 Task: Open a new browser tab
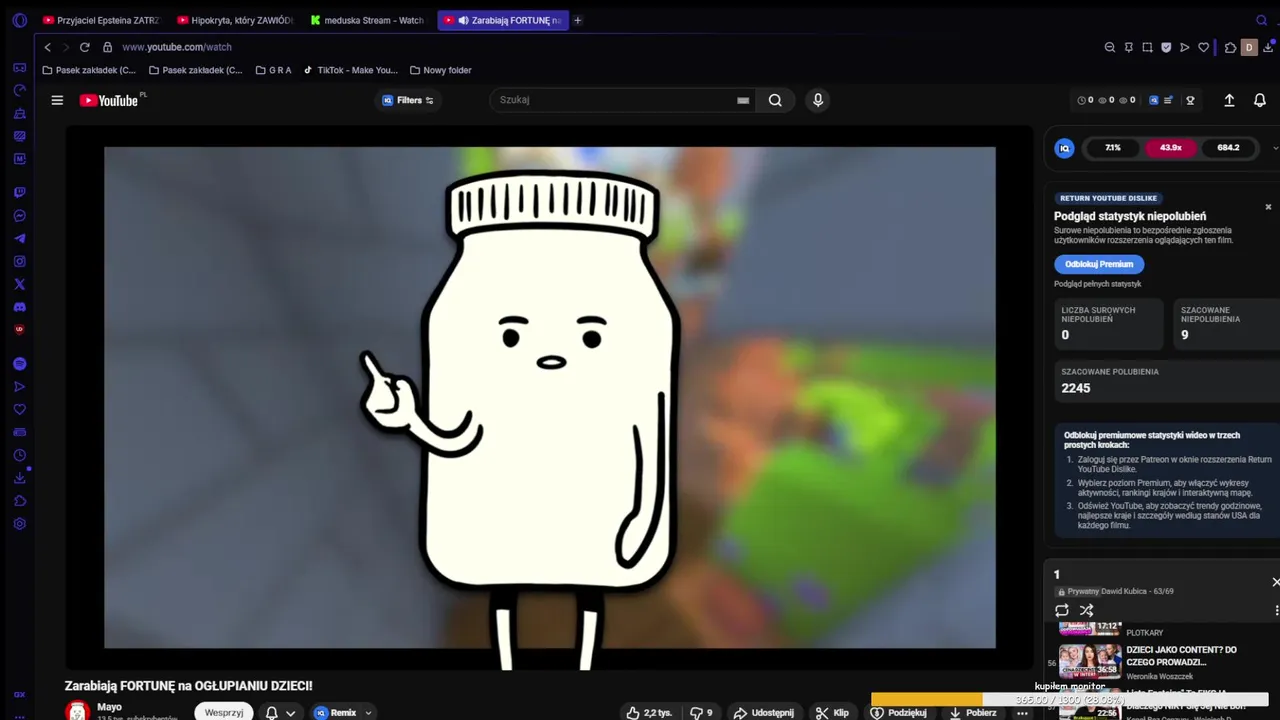(x=578, y=20)
